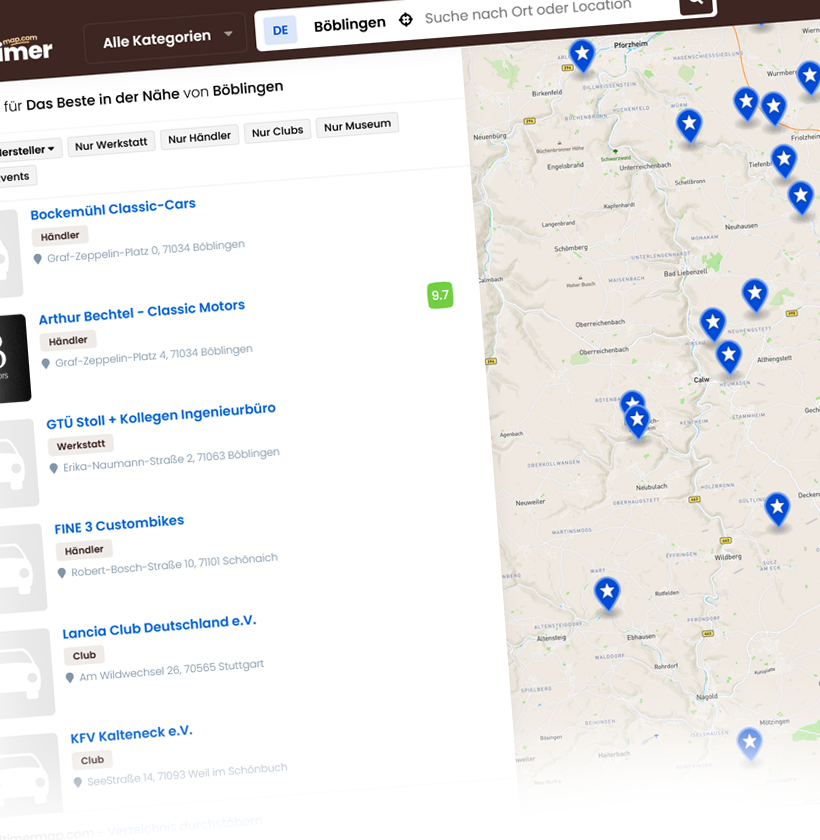Click address Erika-Naumann-Straße 2, 71063 Böblingen
Image resolution: width=820 pixels, height=840 pixels.
pyautogui.click(x=171, y=460)
